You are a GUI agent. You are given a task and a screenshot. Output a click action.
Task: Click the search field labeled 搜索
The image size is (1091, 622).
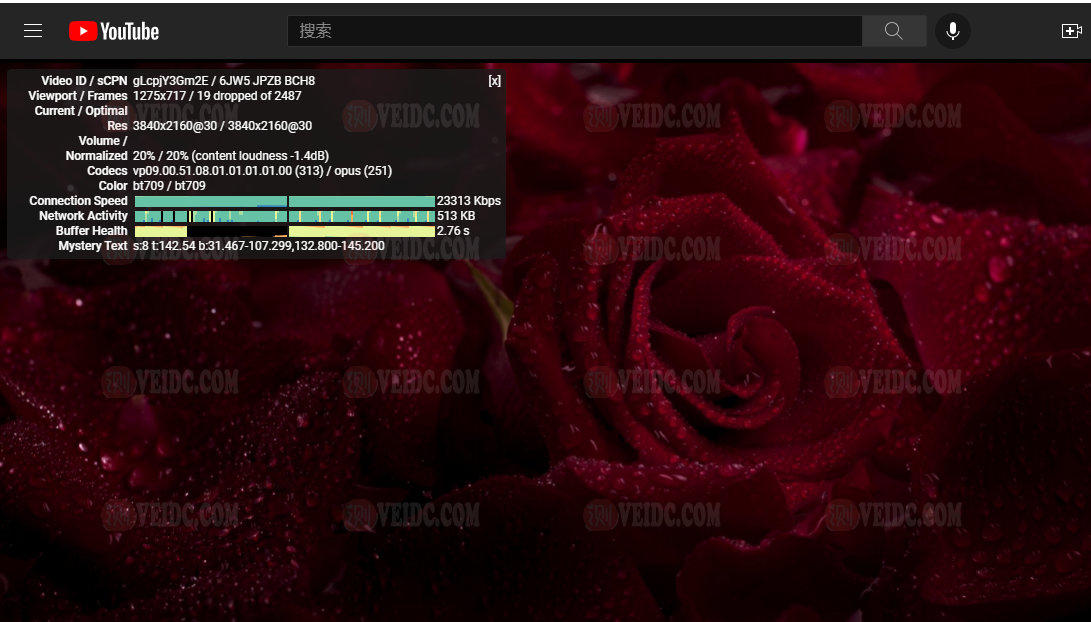[575, 31]
